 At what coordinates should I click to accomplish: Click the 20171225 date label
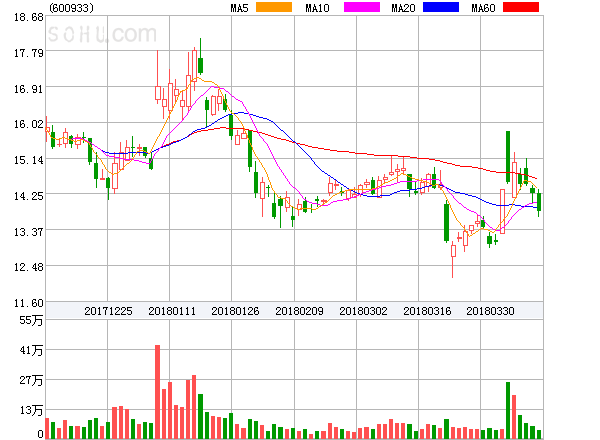tap(108, 311)
